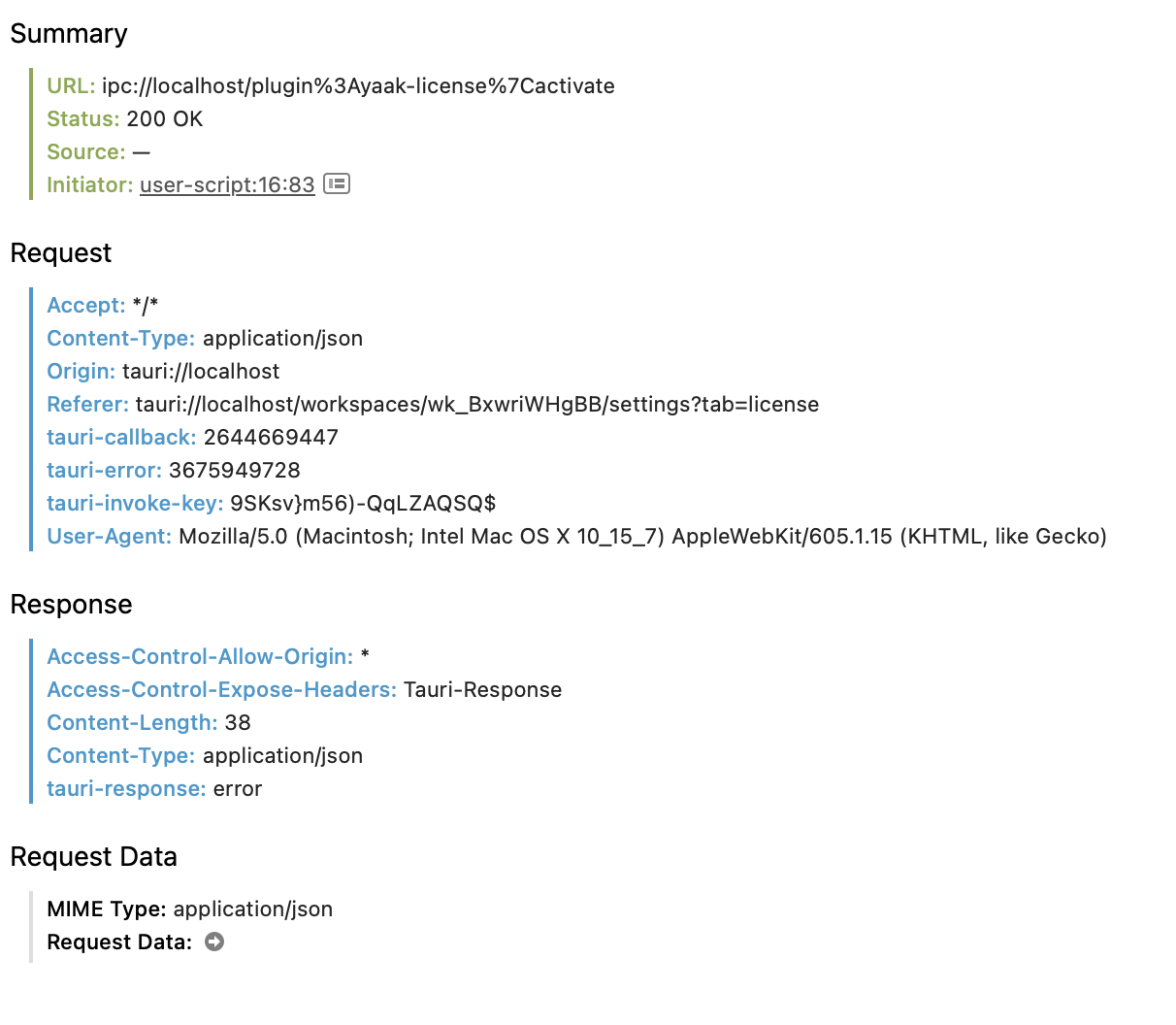
Task: Click the Request section heading
Action: point(61,253)
